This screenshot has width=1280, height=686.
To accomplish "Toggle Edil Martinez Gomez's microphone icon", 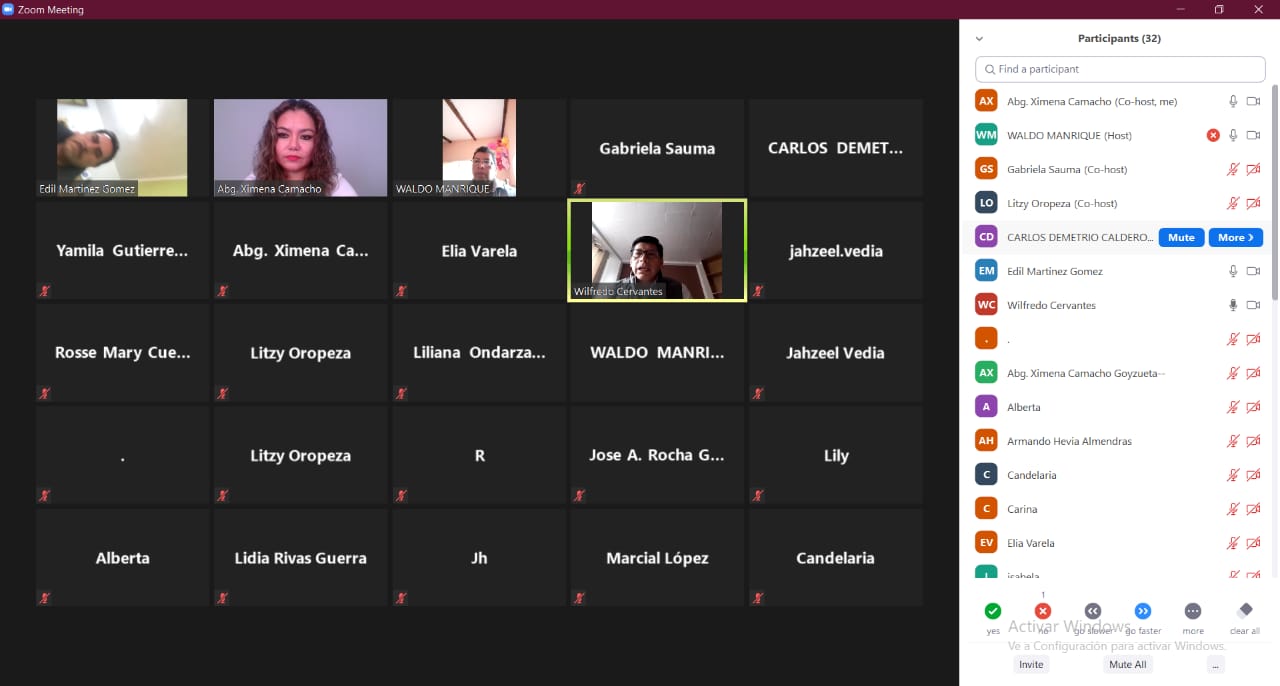I will tap(1233, 272).
